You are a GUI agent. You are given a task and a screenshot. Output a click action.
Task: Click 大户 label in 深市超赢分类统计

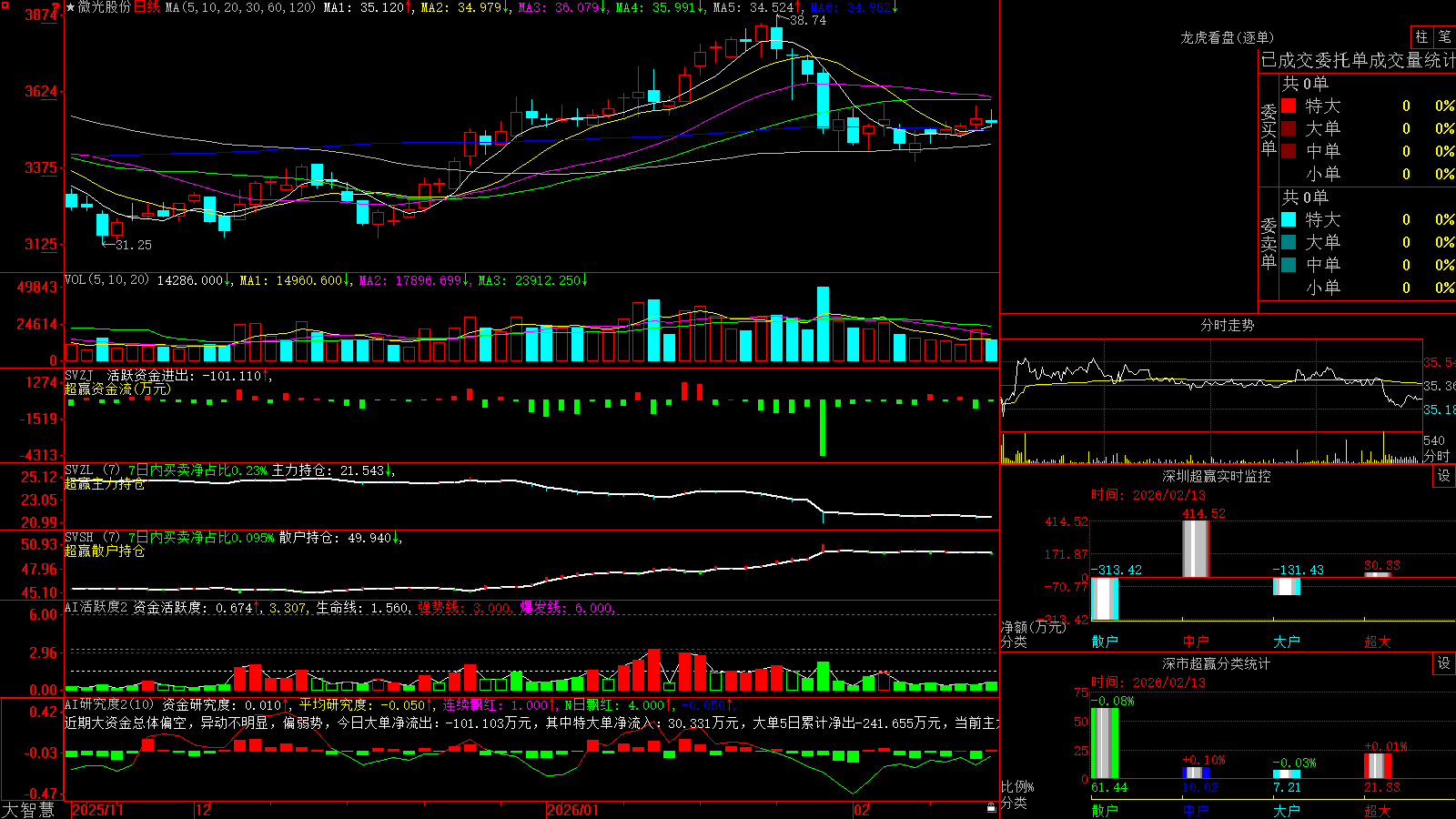coord(1286,811)
